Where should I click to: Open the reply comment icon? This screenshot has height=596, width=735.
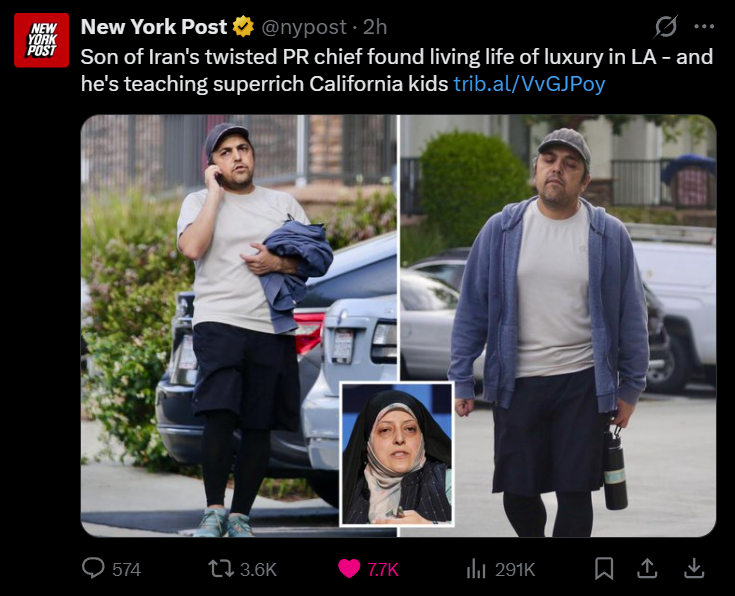[x=93, y=568]
